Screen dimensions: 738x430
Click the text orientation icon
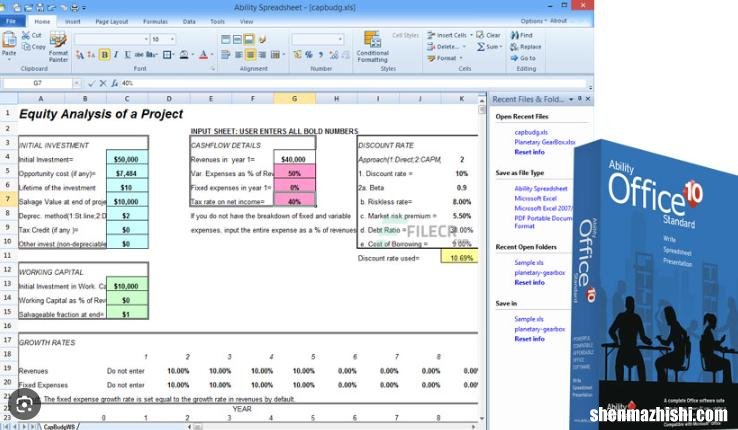coord(262,40)
